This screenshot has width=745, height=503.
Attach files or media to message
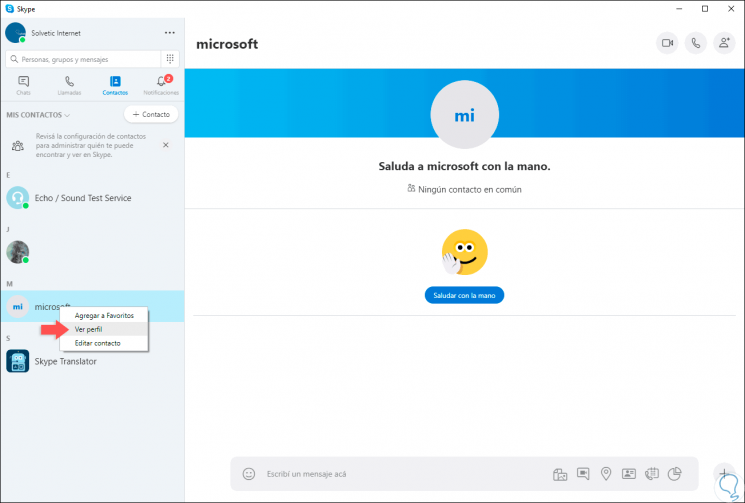(x=560, y=474)
